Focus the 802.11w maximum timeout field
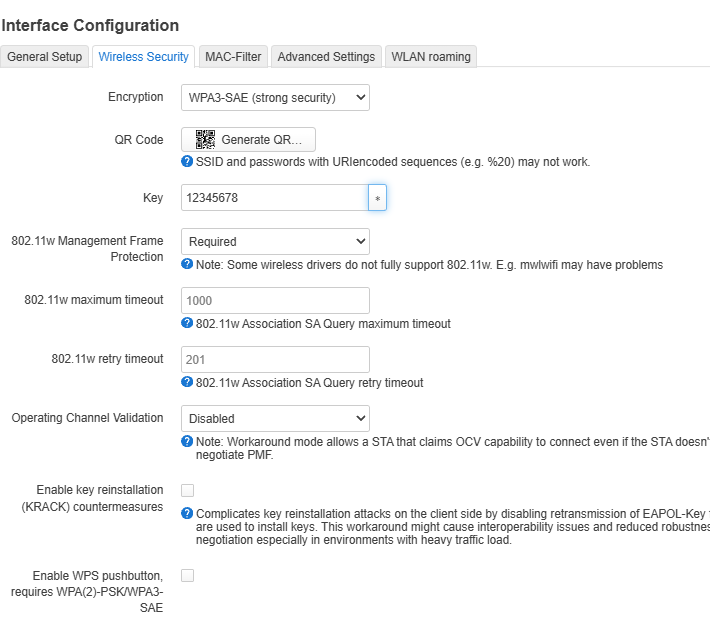 coord(275,300)
